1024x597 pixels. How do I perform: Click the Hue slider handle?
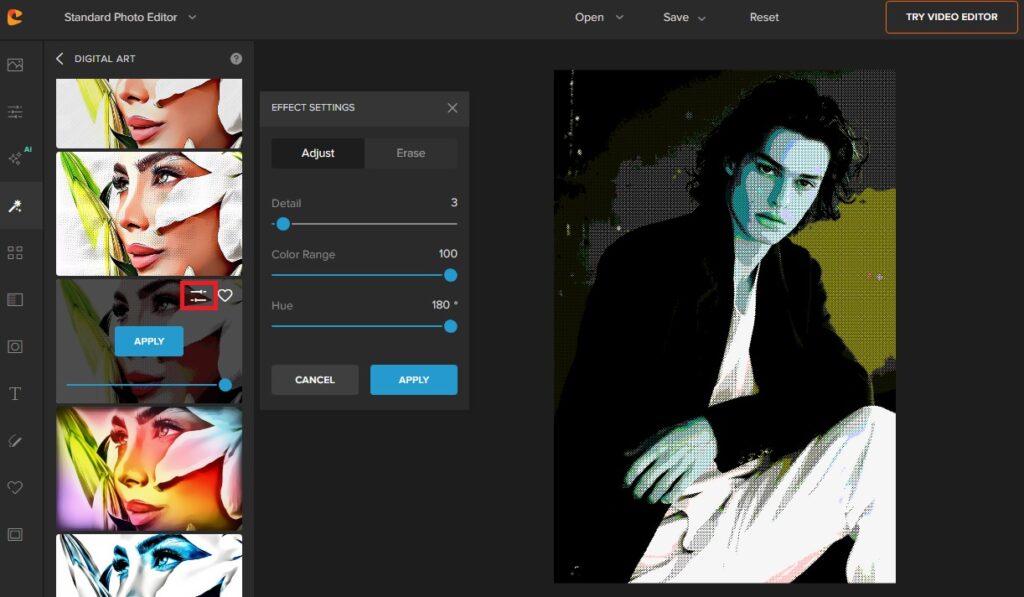(x=450, y=326)
